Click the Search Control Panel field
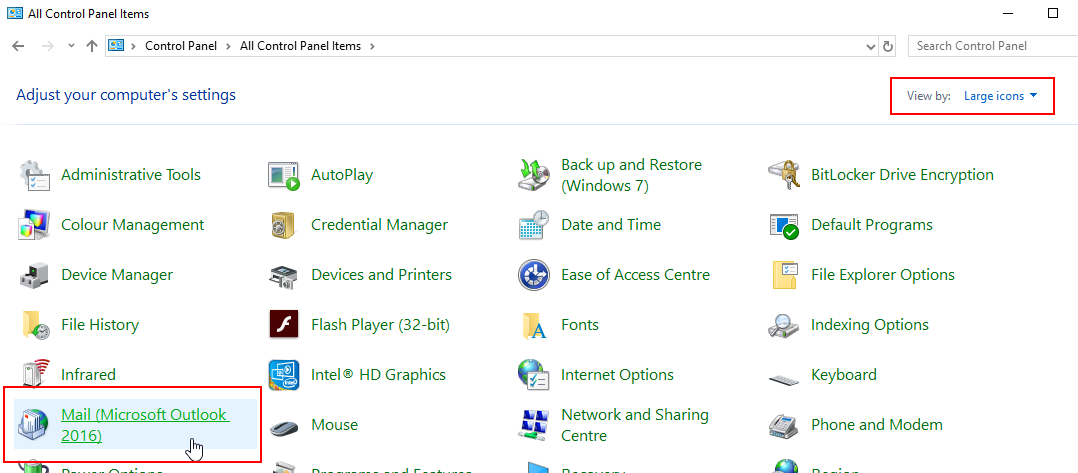Screen dimensions: 1078x473 (993, 46)
